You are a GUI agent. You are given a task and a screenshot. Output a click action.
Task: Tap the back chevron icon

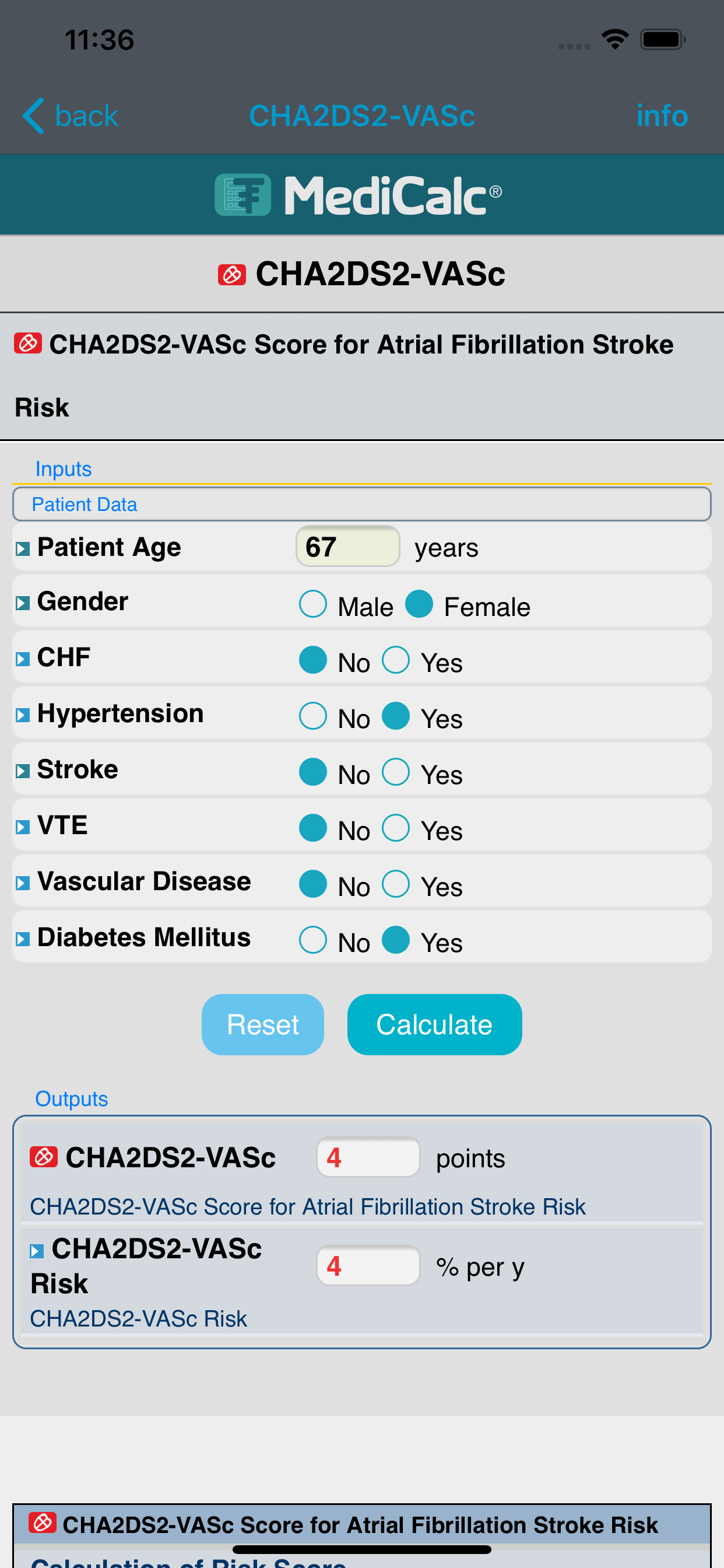coord(34,116)
